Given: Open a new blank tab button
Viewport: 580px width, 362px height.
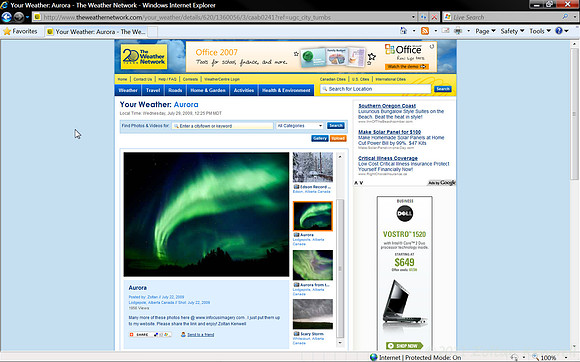Looking at the screenshot, I should [x=153, y=32].
